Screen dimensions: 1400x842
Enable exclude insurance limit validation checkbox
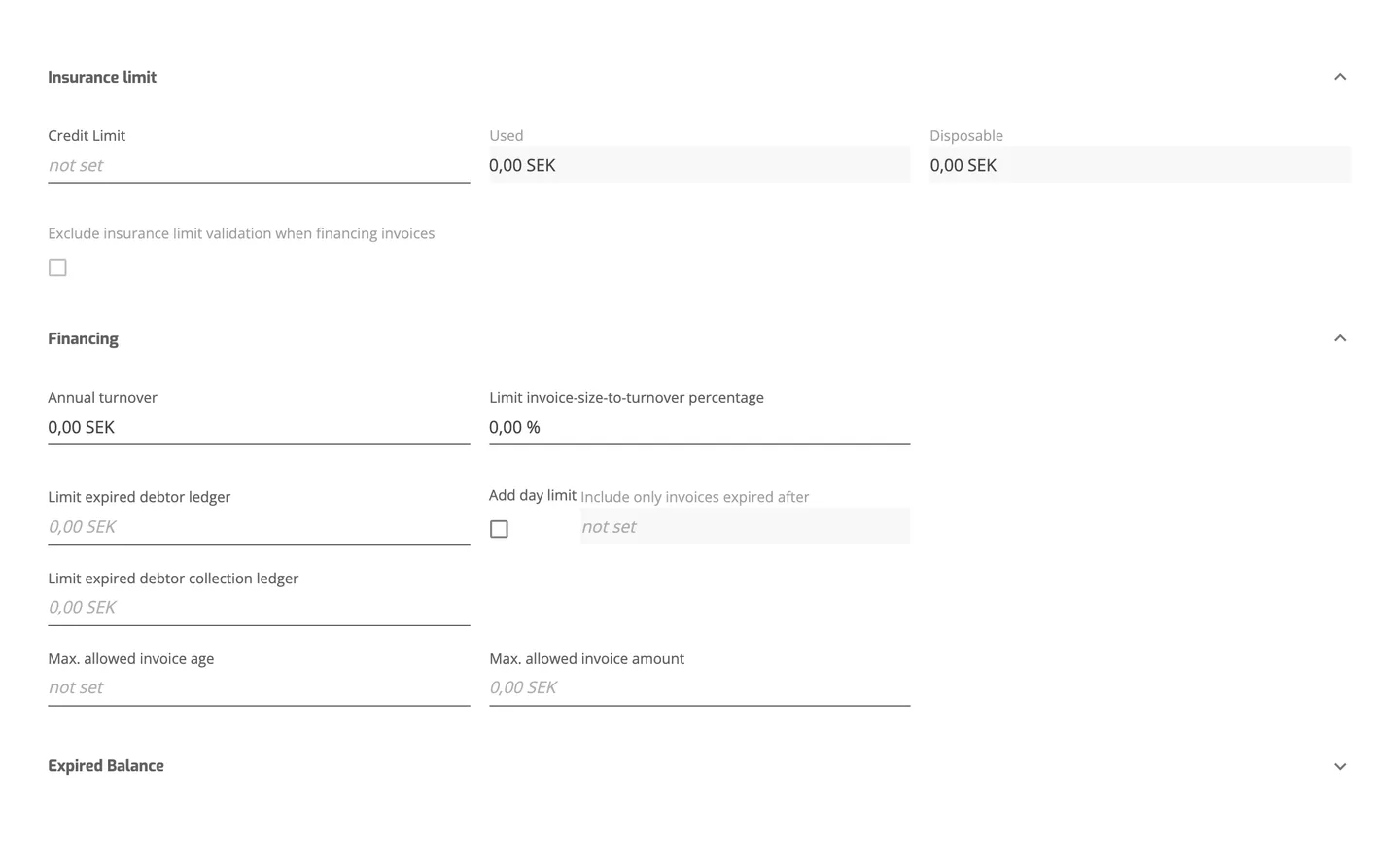coord(57,267)
